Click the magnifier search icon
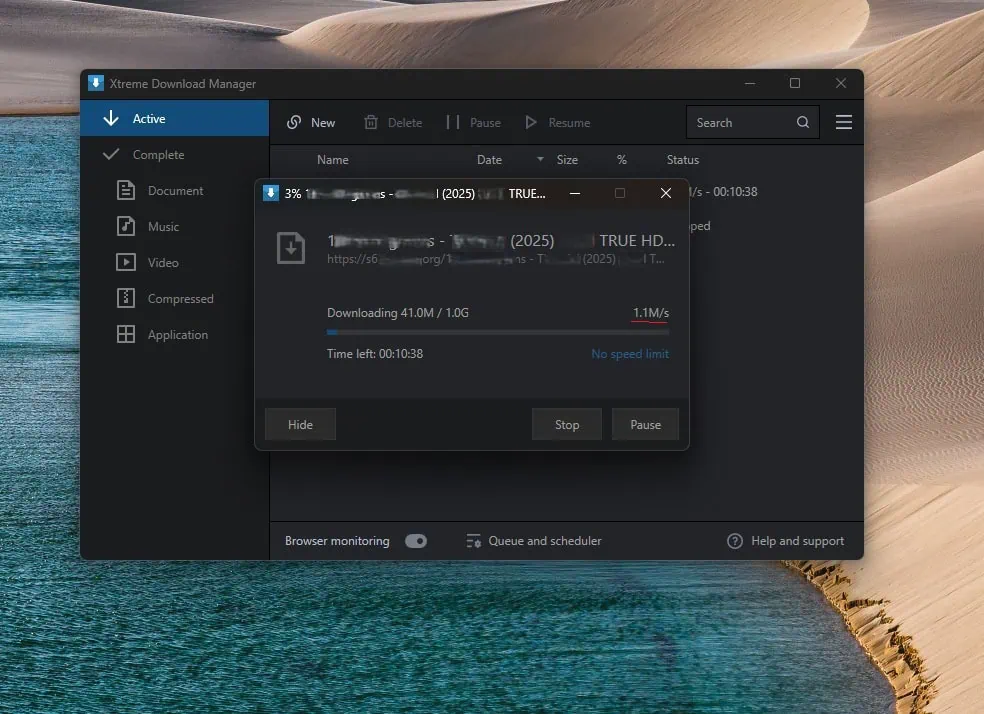Image resolution: width=984 pixels, height=714 pixels. pos(803,122)
